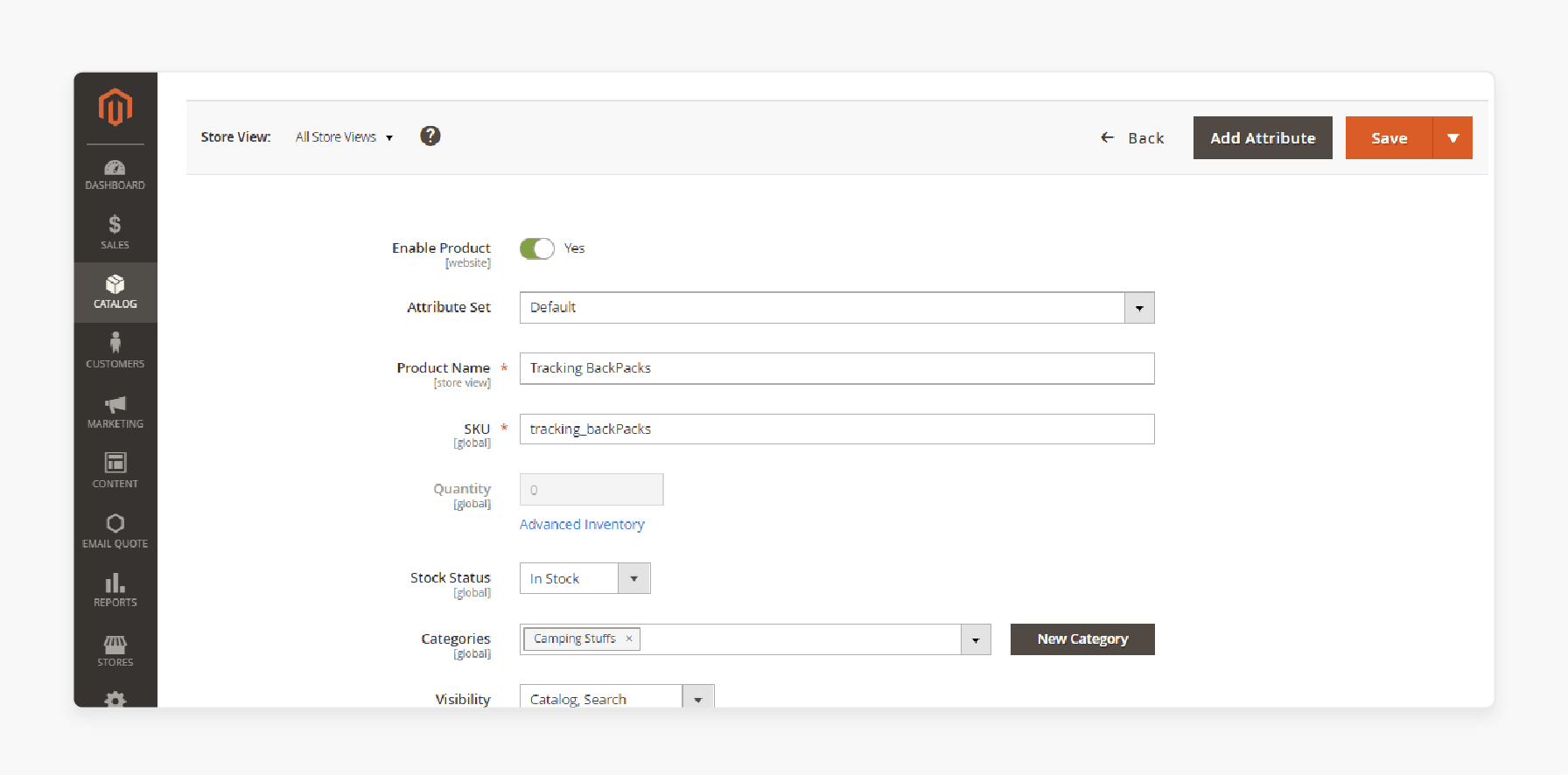Open the Email Quote sidebar menu

tap(115, 531)
